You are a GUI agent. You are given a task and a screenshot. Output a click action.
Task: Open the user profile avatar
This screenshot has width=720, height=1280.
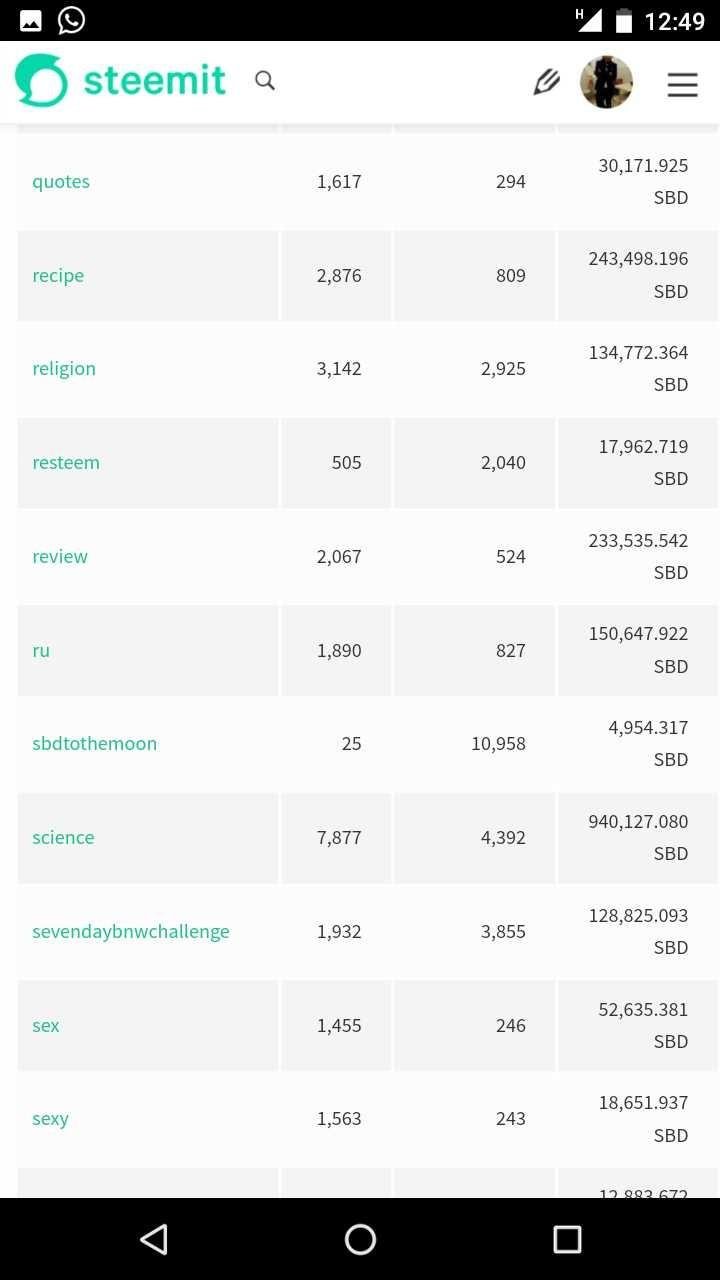[x=606, y=82]
